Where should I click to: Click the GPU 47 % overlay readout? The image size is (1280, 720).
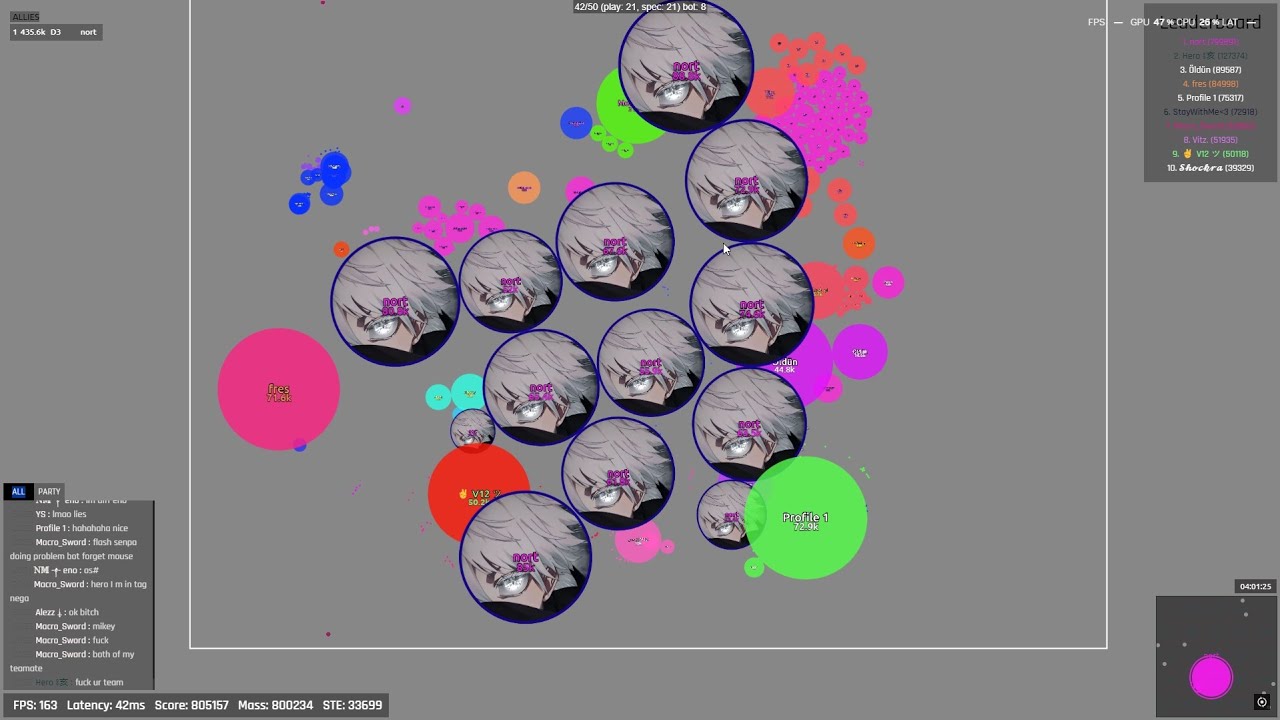tap(1152, 22)
